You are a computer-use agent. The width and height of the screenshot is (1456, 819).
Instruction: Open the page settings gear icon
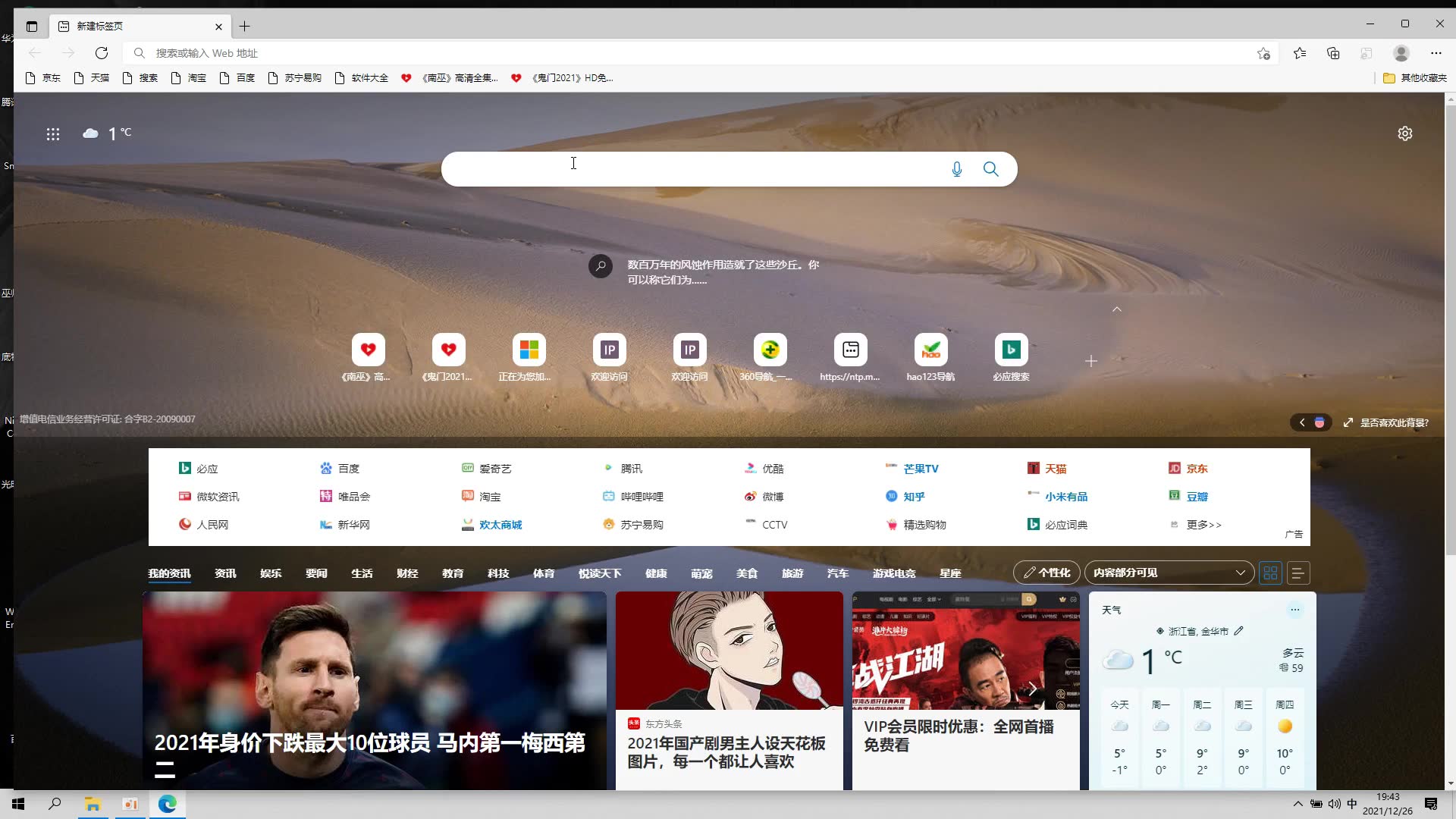point(1404,133)
